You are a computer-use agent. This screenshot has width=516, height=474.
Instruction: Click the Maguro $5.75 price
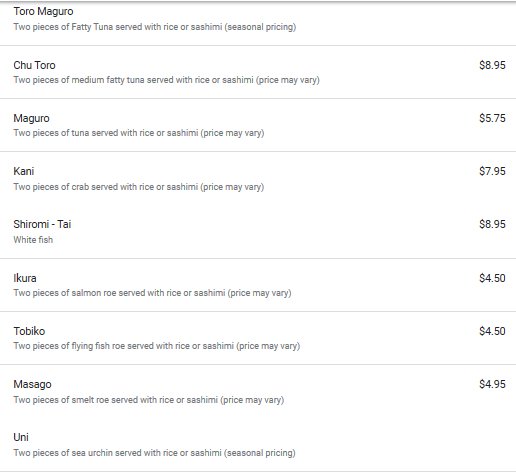coord(492,118)
